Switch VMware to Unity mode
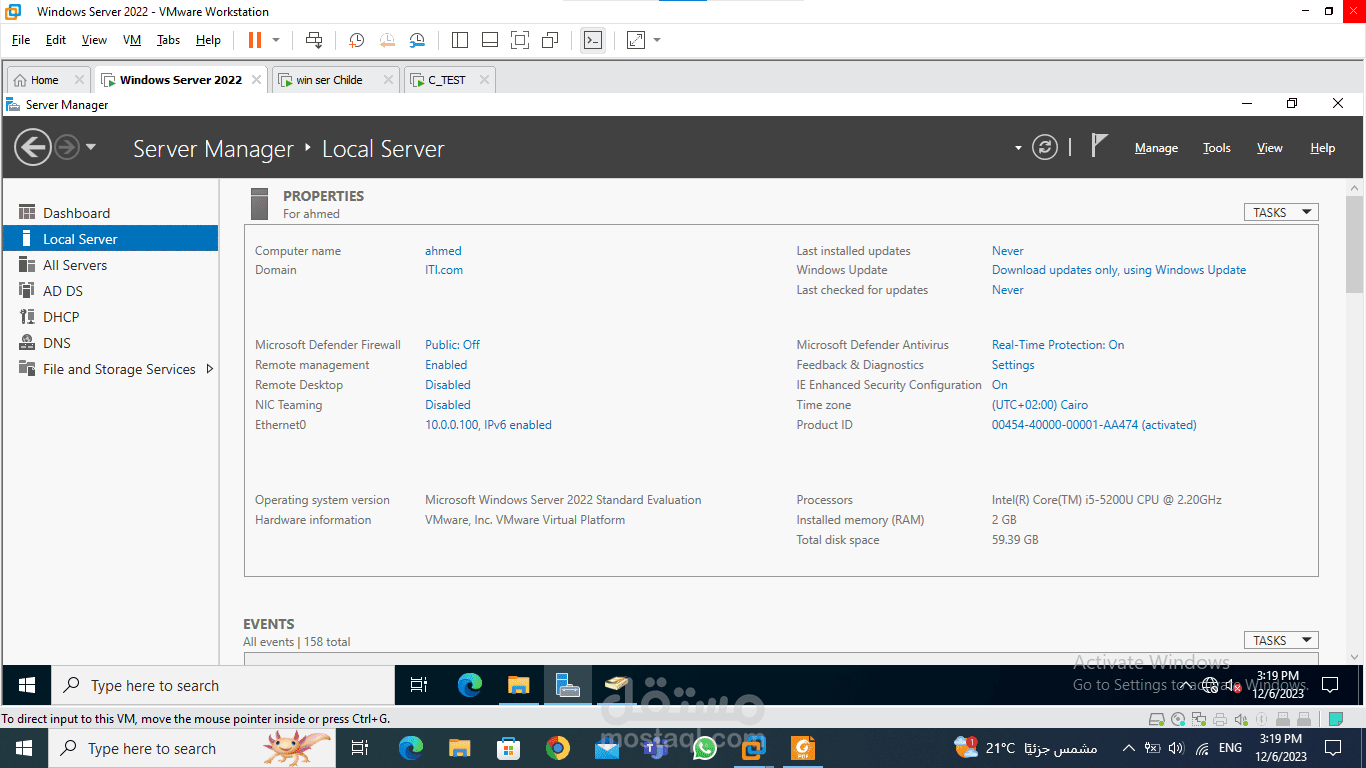Viewport: 1366px width, 768px height. tap(550, 40)
